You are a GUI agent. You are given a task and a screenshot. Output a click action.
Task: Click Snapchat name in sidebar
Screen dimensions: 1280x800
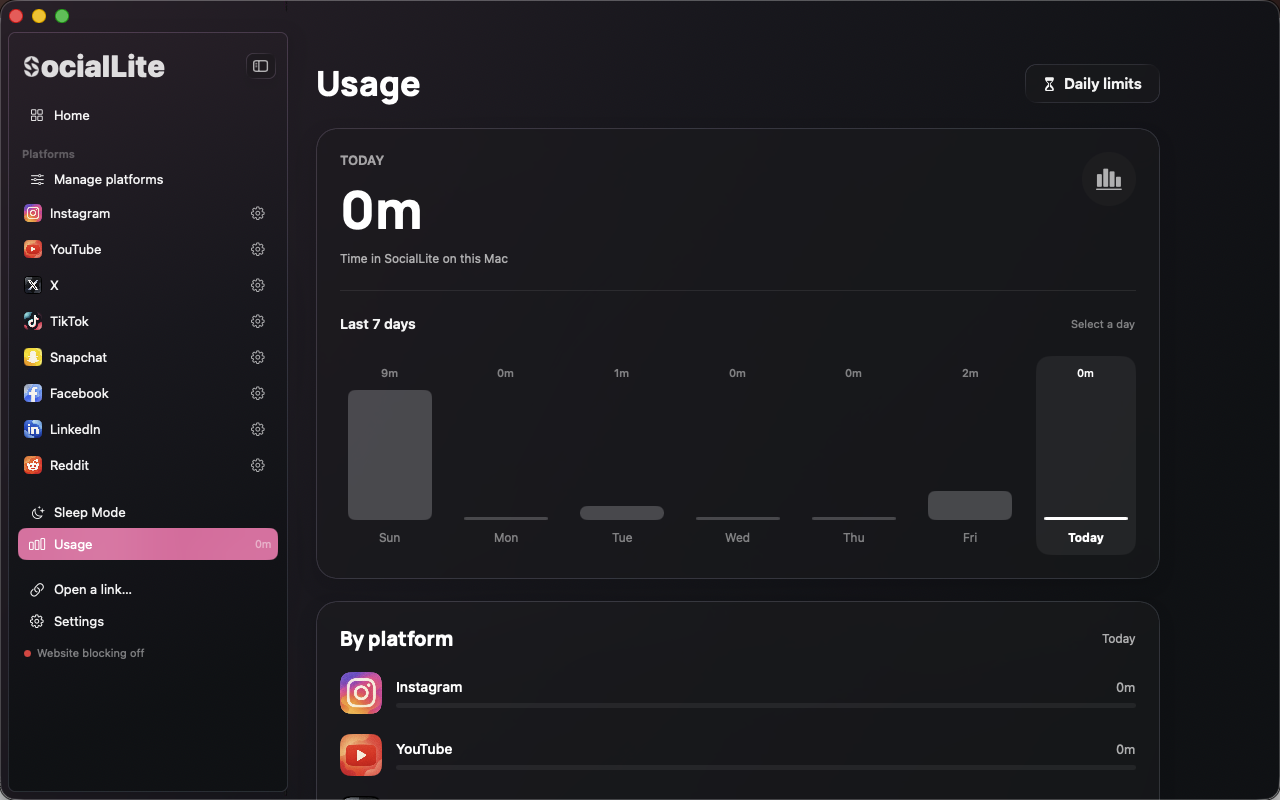tap(78, 357)
